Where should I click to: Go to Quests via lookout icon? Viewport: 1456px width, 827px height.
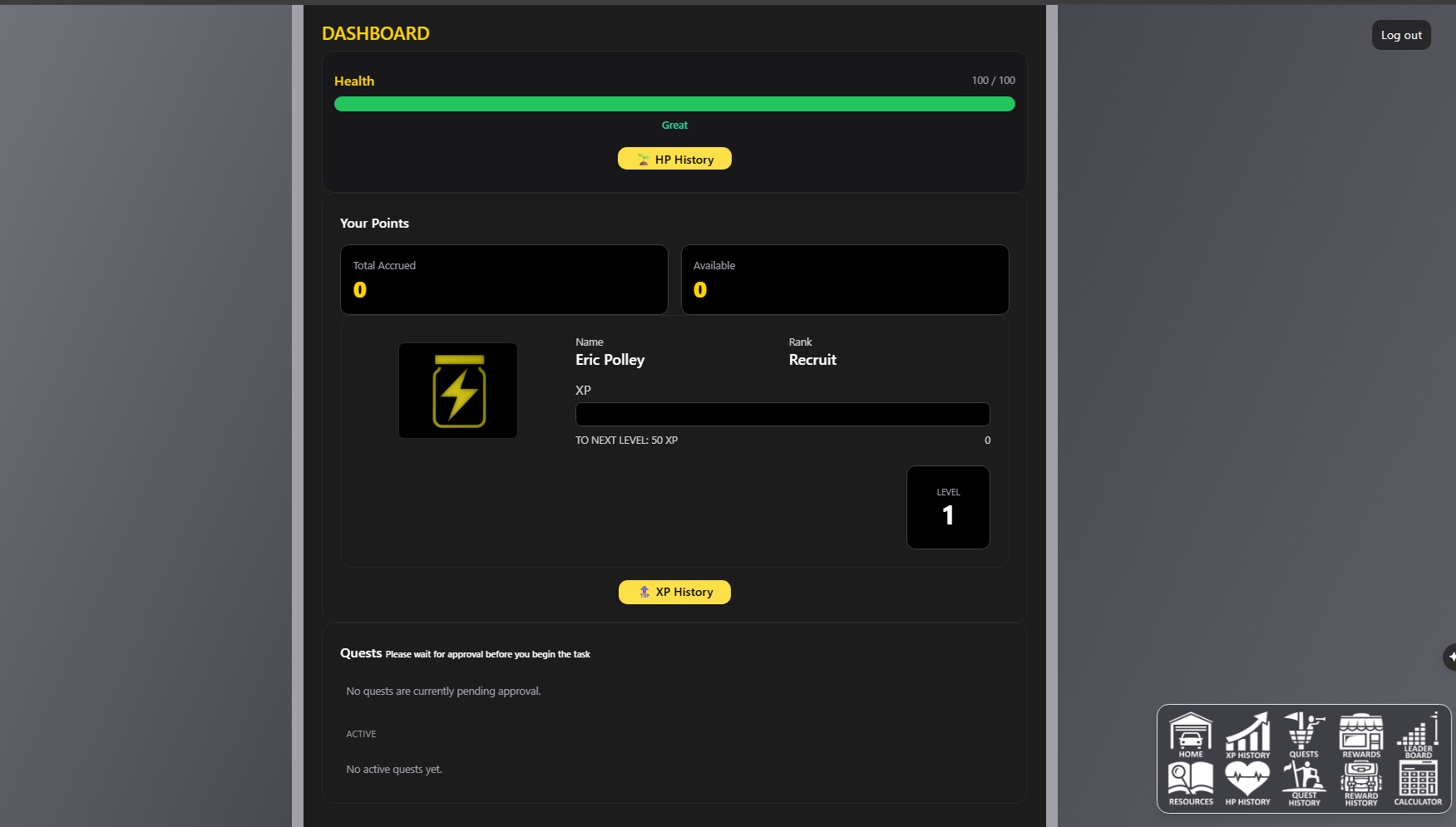click(x=1304, y=735)
